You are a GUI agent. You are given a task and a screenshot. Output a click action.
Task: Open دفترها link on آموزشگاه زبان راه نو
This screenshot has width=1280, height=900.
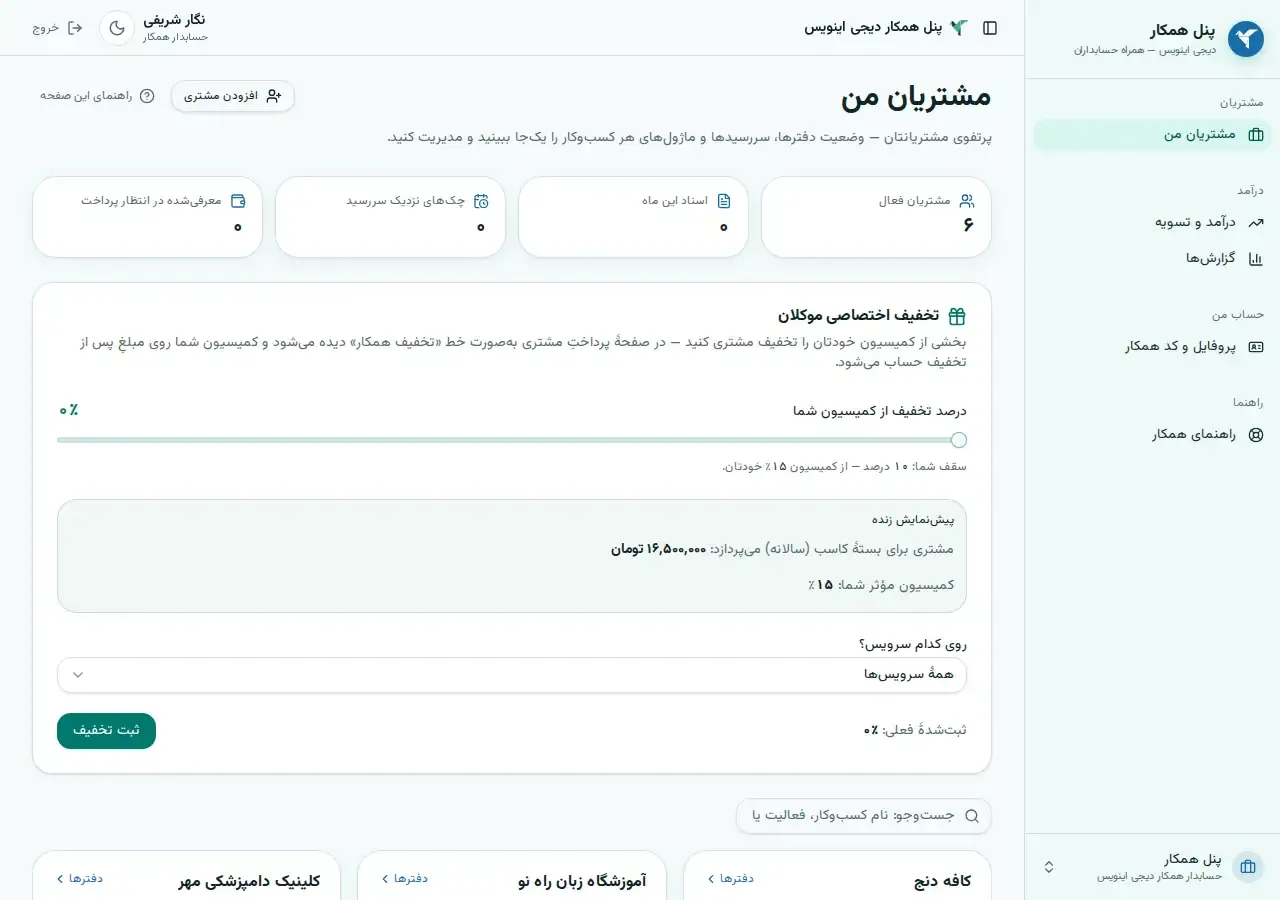(405, 879)
